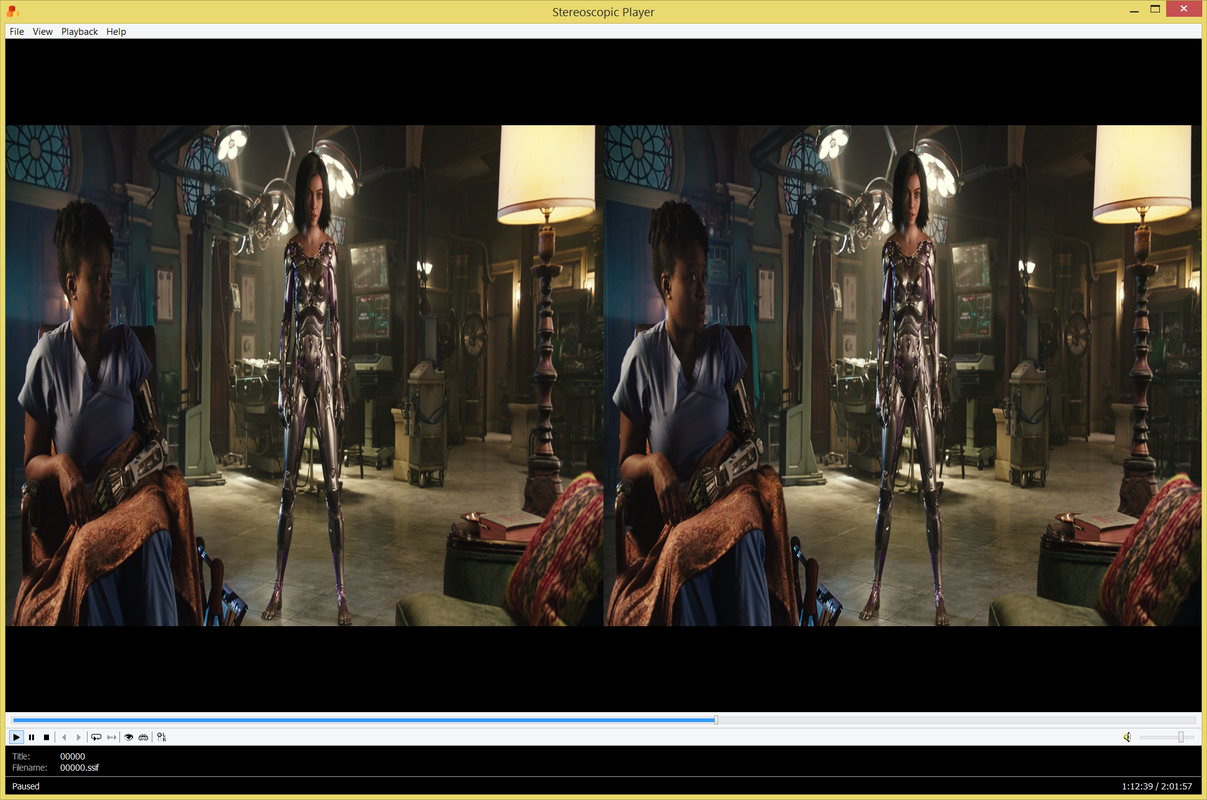
Task: Stop playback with the square Stop icon
Action: [46, 737]
